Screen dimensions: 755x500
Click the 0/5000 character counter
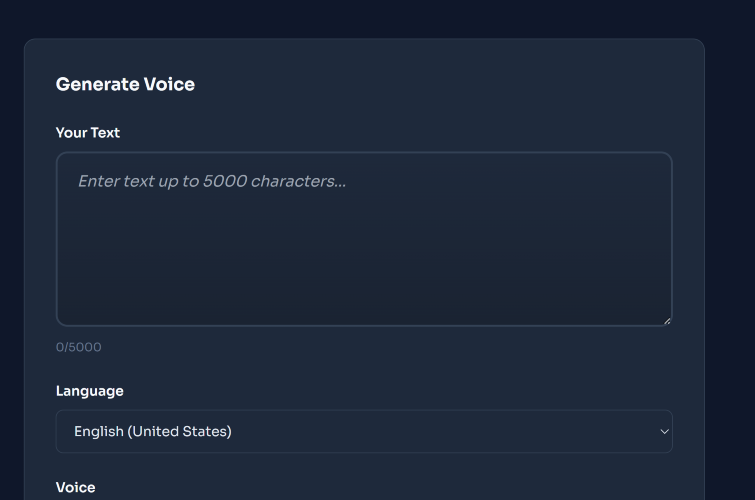pyautogui.click(x=79, y=347)
